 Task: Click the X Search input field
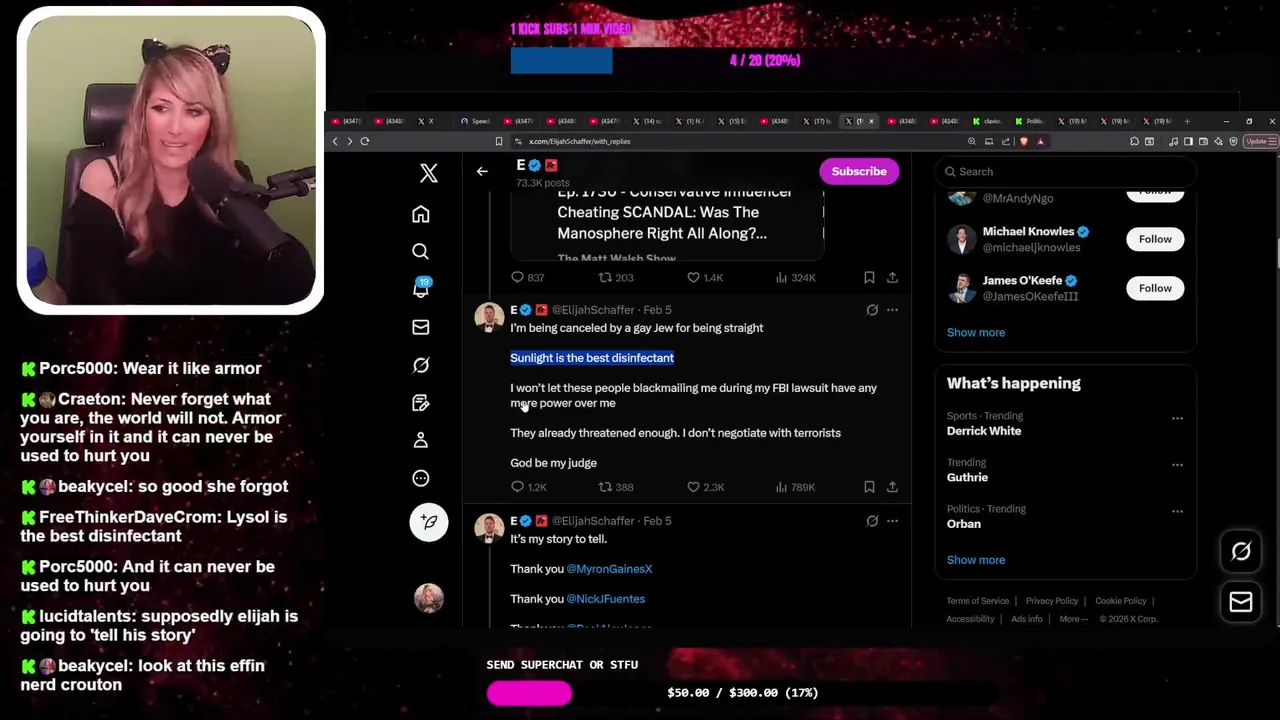(1065, 172)
